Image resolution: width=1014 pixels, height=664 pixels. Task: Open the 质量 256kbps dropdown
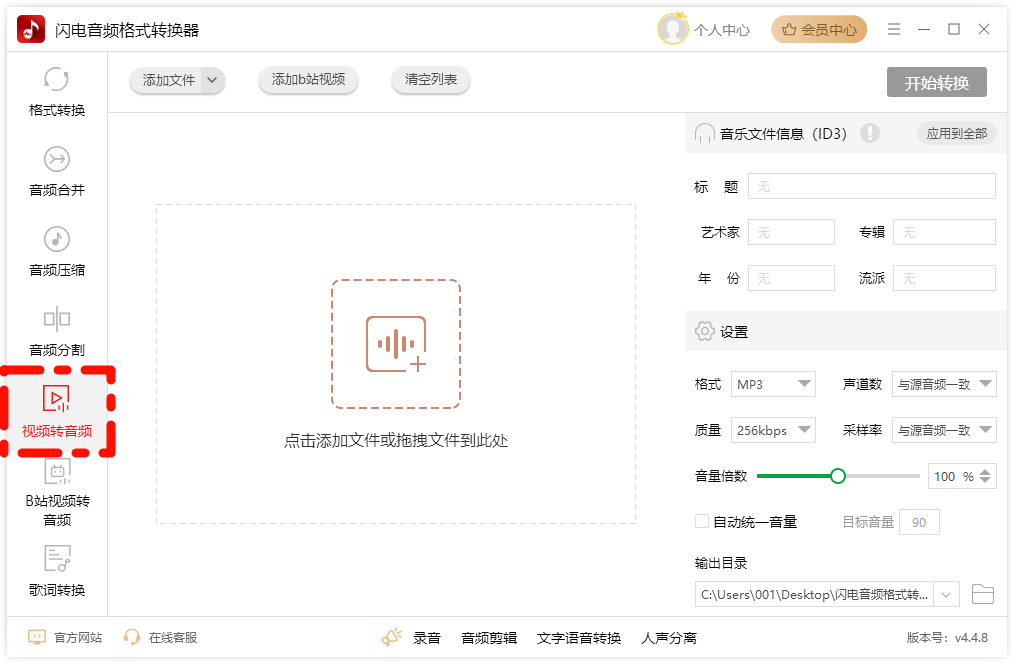[773, 430]
